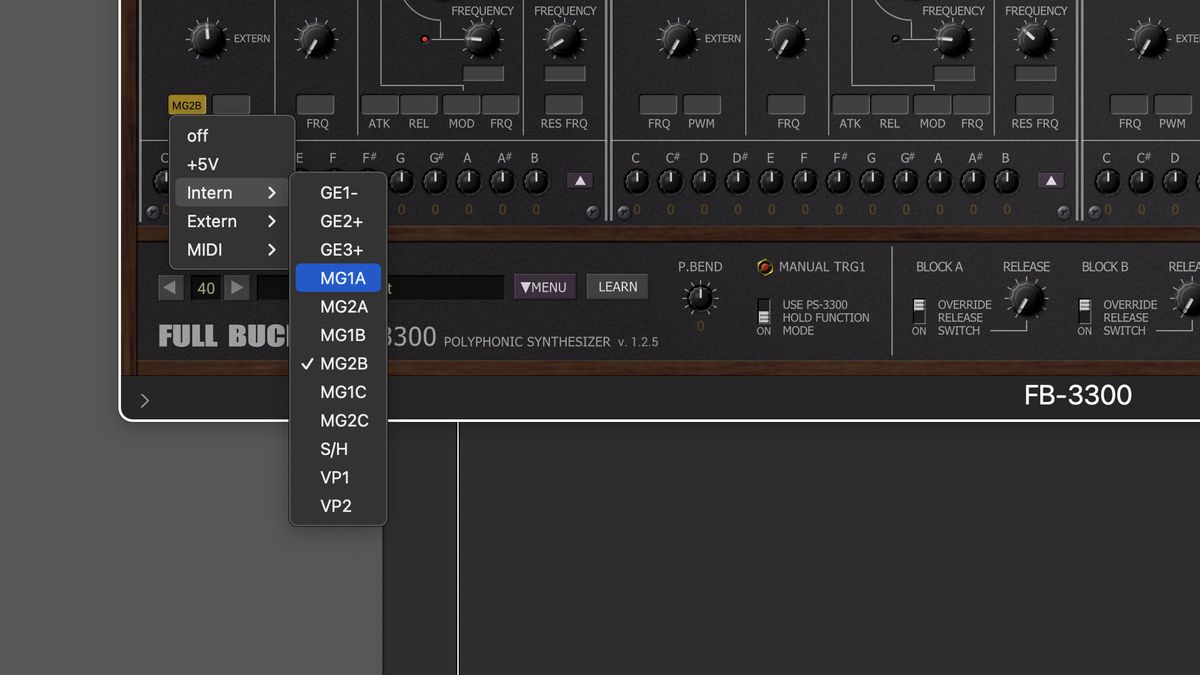Open the ▼MENU dropdown button
Image resolution: width=1200 pixels, height=675 pixels.
[545, 287]
